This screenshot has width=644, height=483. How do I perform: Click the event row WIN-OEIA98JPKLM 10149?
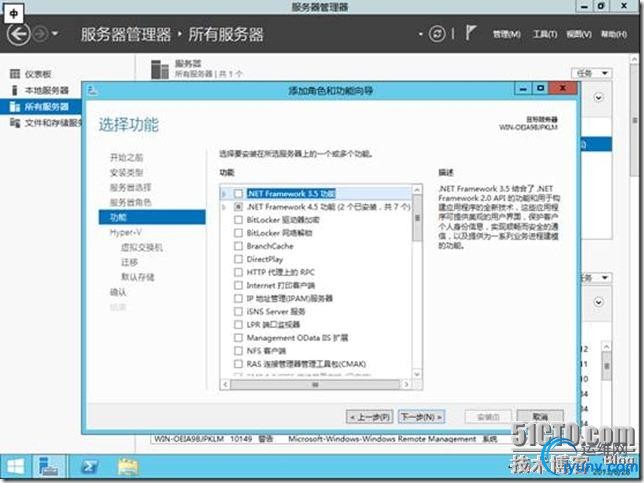click(x=327, y=439)
